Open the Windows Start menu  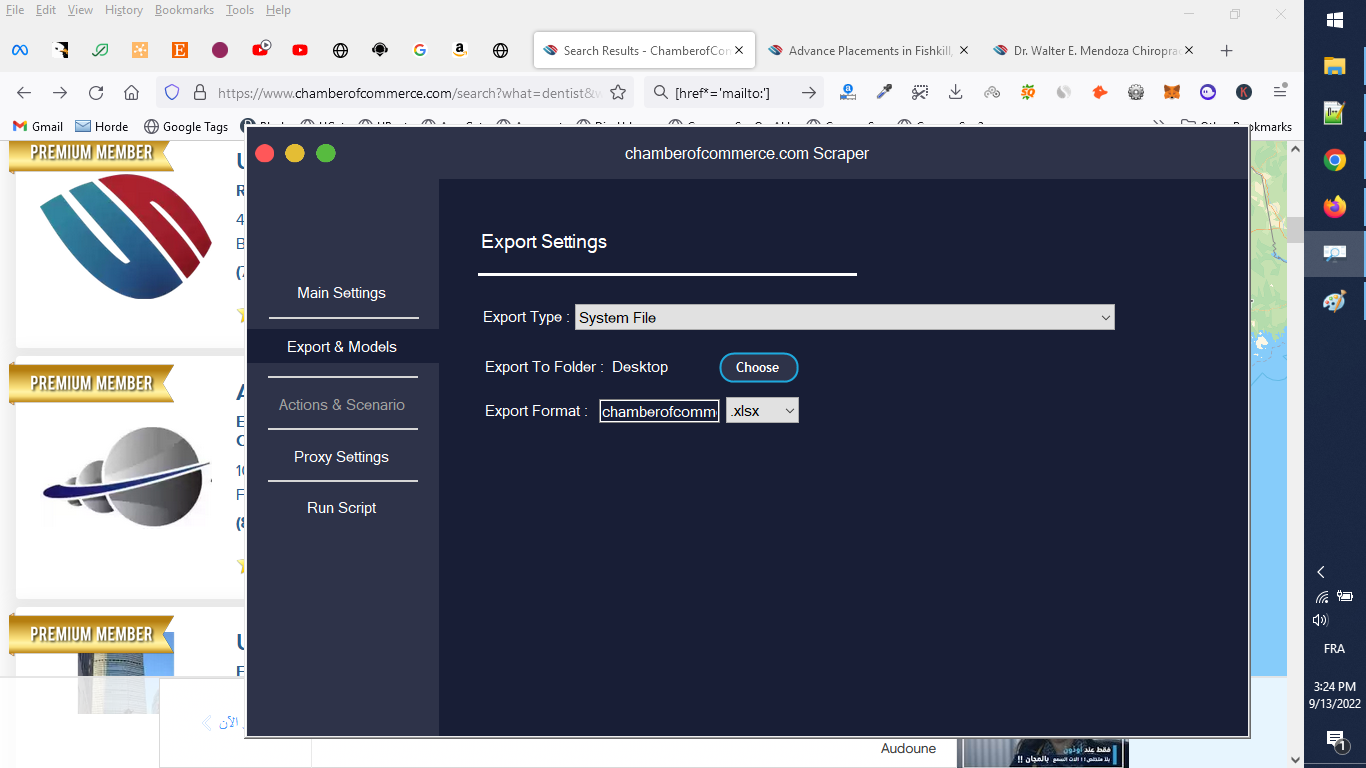[1335, 20]
